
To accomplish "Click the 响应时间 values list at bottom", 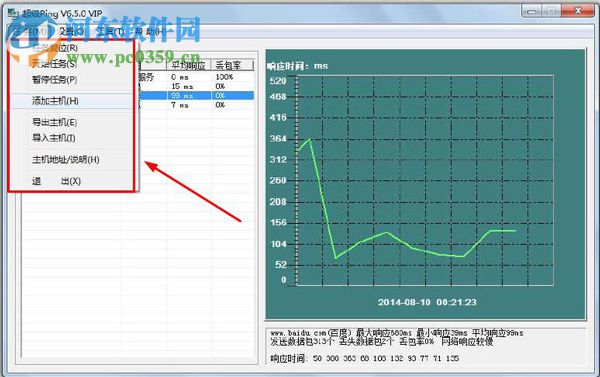I will [364, 359].
